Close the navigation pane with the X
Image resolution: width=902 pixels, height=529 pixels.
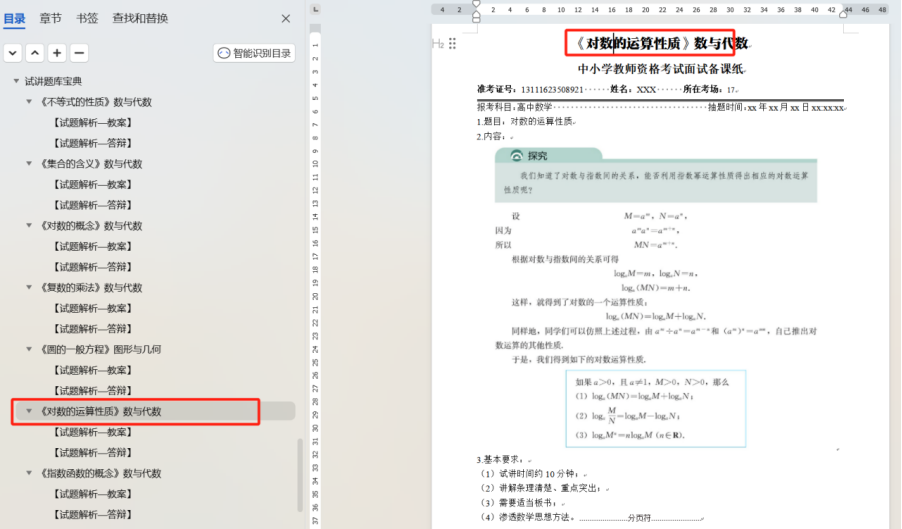285,19
